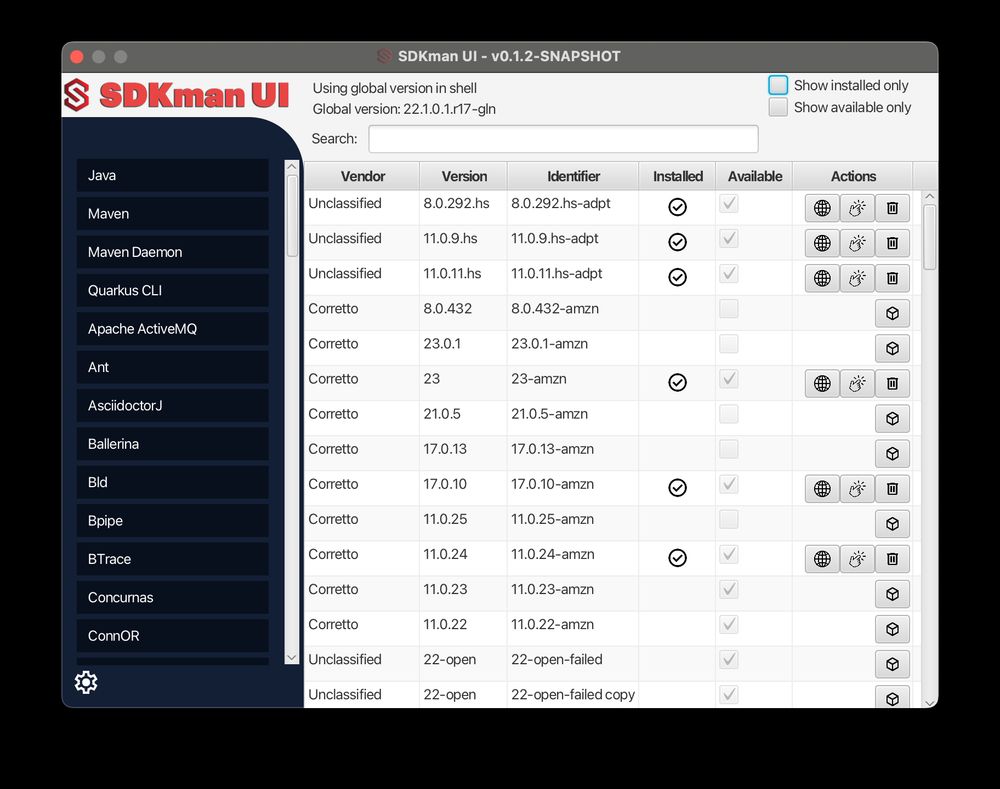Open settings with gear icon
Screen dimensions: 1000x789
[86, 682]
